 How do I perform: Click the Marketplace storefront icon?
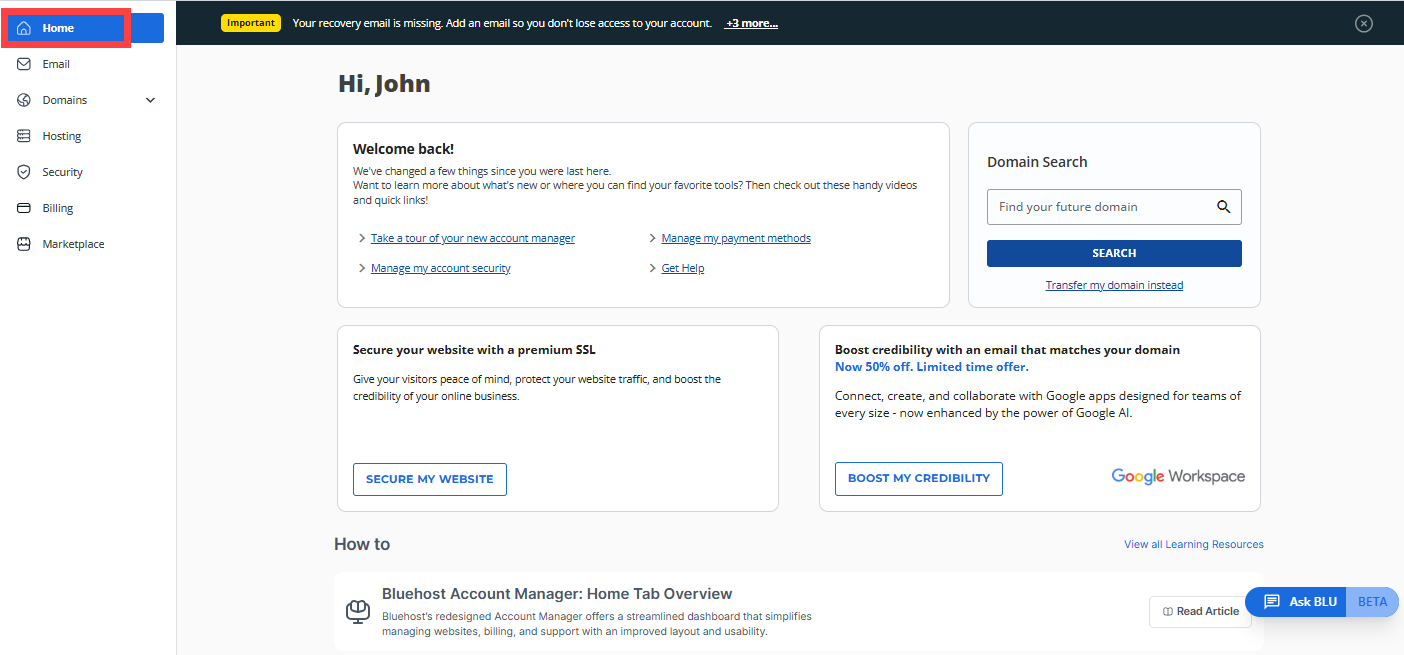click(x=24, y=244)
